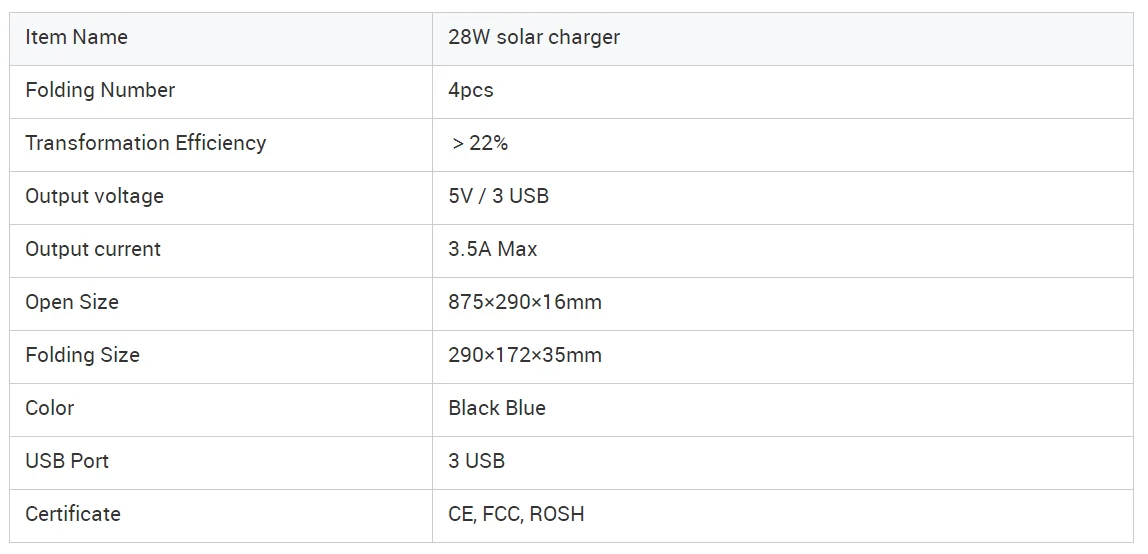Click the Folding Number label
1148x554 pixels.
coord(100,91)
